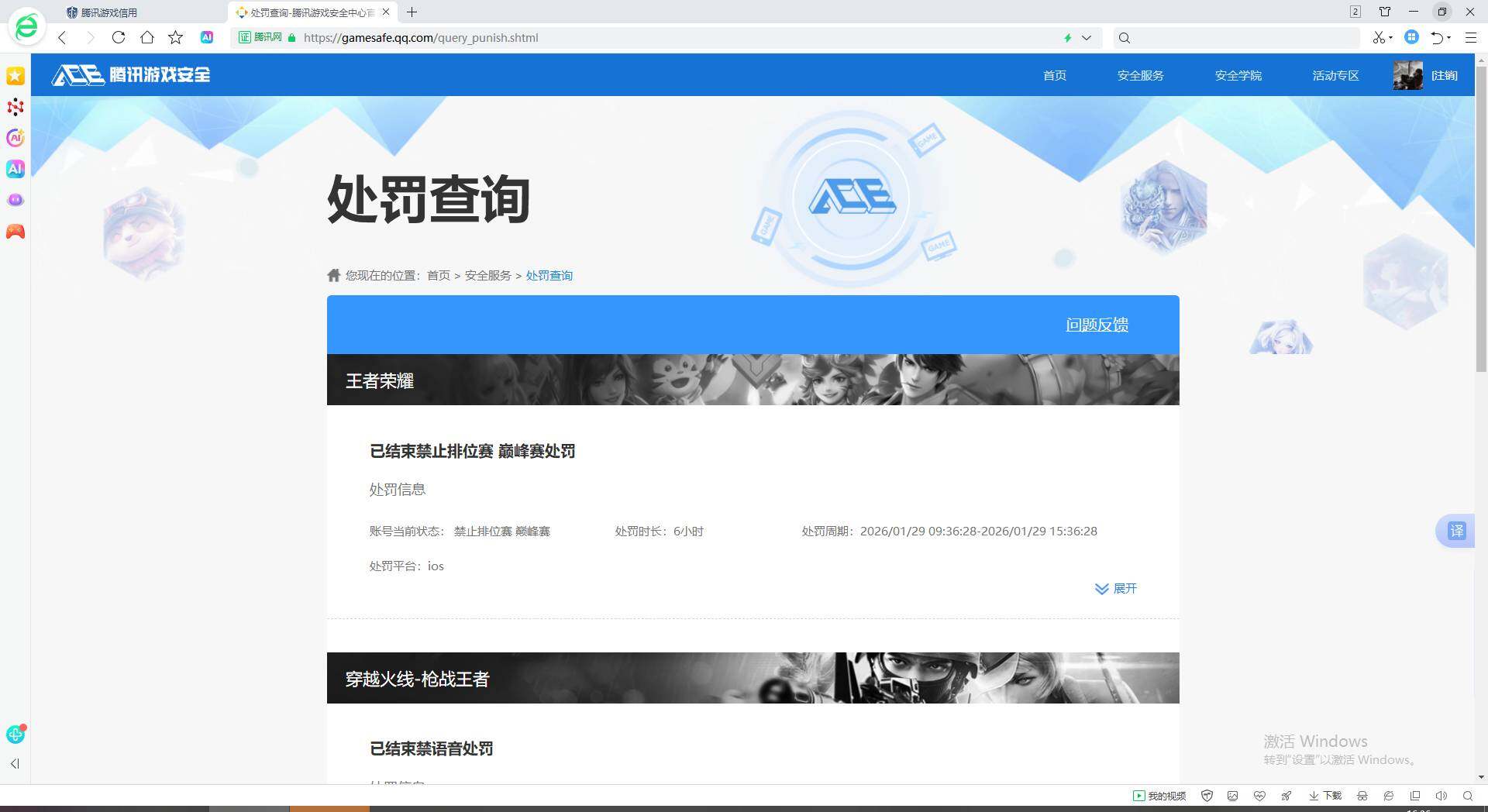Close the 处罚查询 browser tab
1488x812 pixels.
tap(387, 12)
